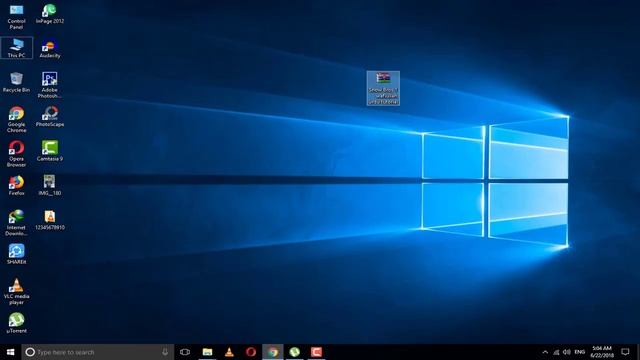The image size is (640, 360).
Task: Select the Internet Download Manager shortcut
Action: [16, 222]
